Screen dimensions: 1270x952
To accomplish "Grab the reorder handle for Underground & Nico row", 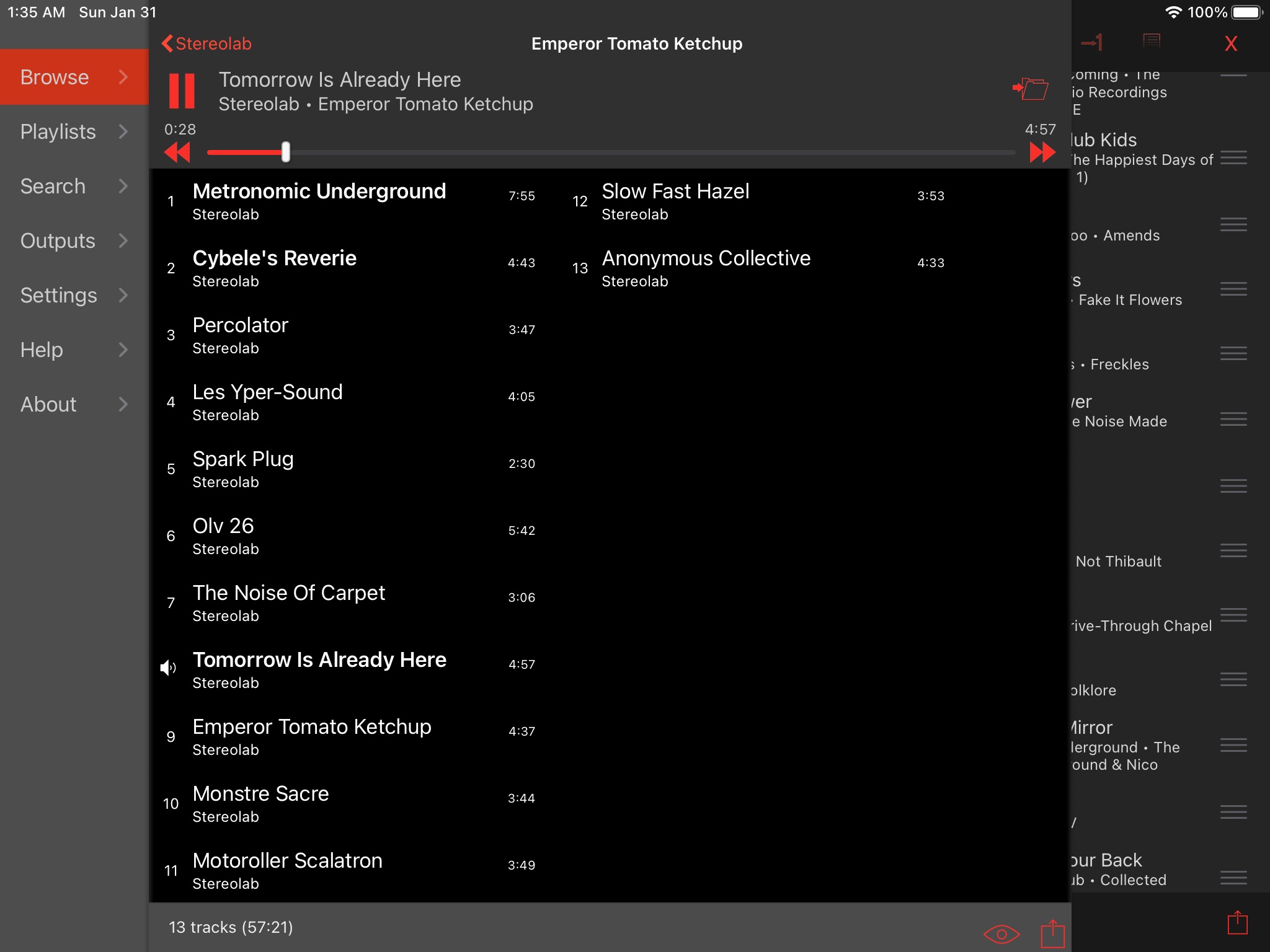I will click(1233, 745).
